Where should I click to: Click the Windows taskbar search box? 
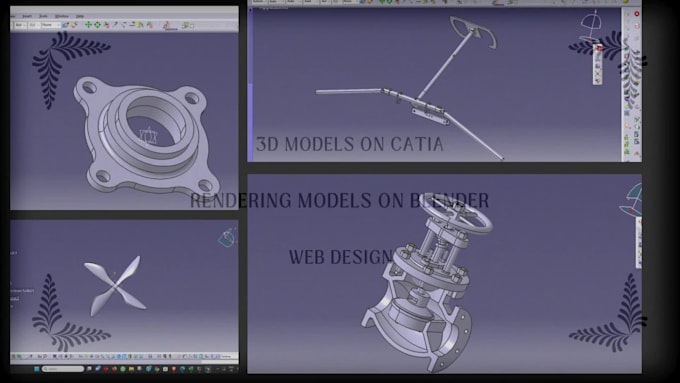63,369
